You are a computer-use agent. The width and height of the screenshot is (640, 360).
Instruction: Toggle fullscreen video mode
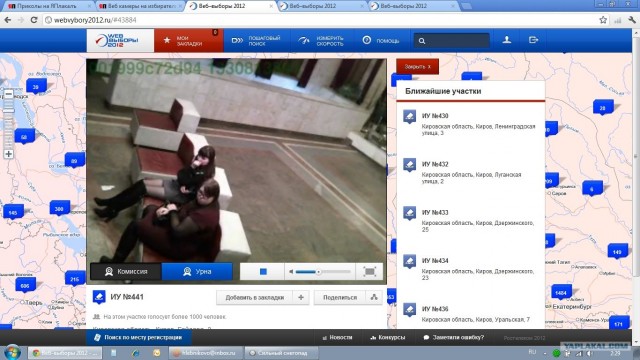point(370,271)
